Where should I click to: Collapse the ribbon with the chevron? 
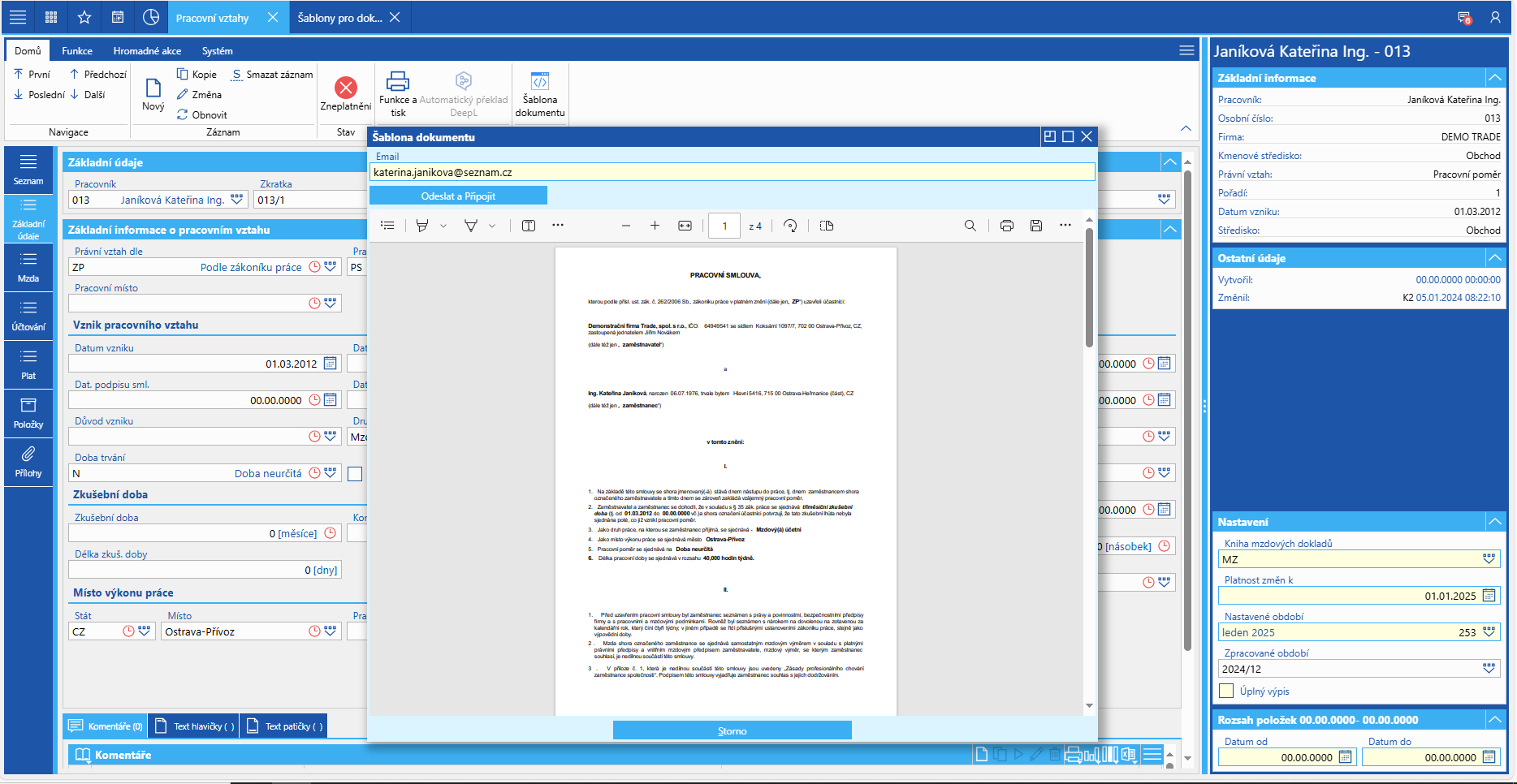coord(1186,128)
